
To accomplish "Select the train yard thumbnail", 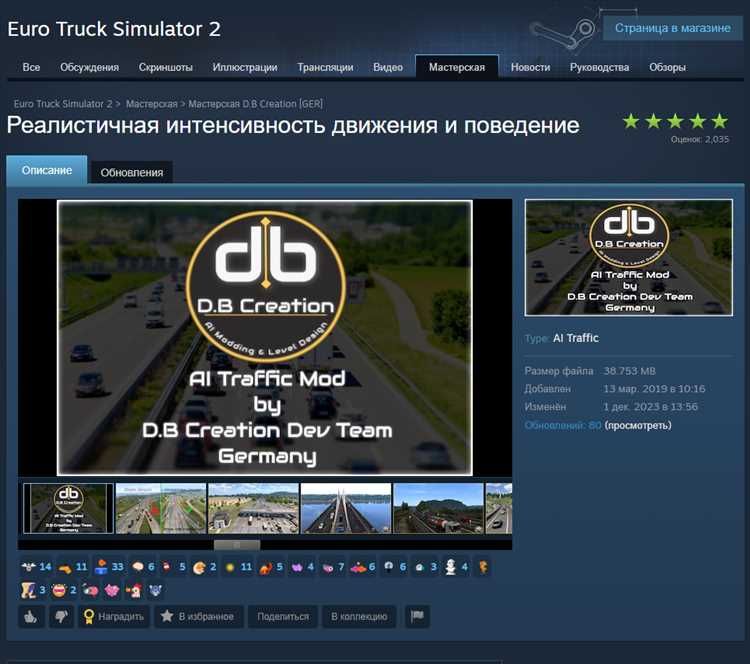I will click(x=438, y=508).
